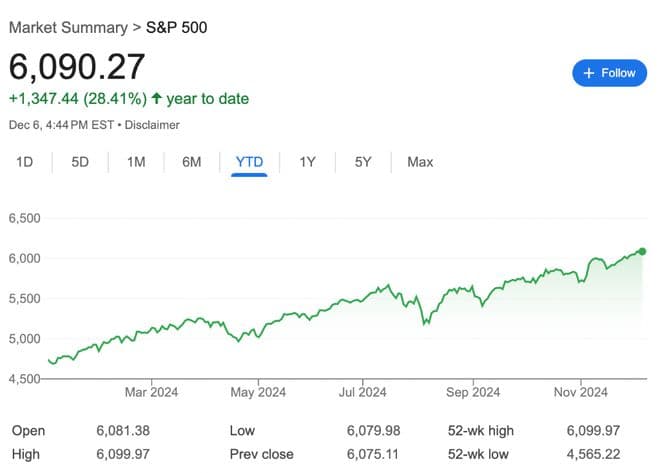Viewport: 660px width, 473px height.
Task: Click the green end-point dot on chart
Action: [642, 251]
